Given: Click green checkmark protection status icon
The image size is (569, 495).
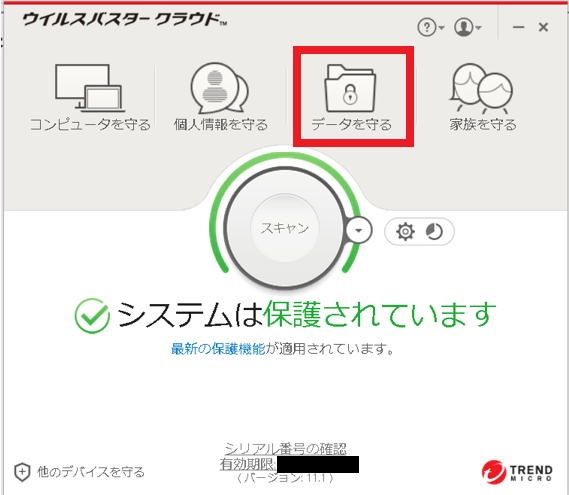Looking at the screenshot, I should [x=92, y=316].
